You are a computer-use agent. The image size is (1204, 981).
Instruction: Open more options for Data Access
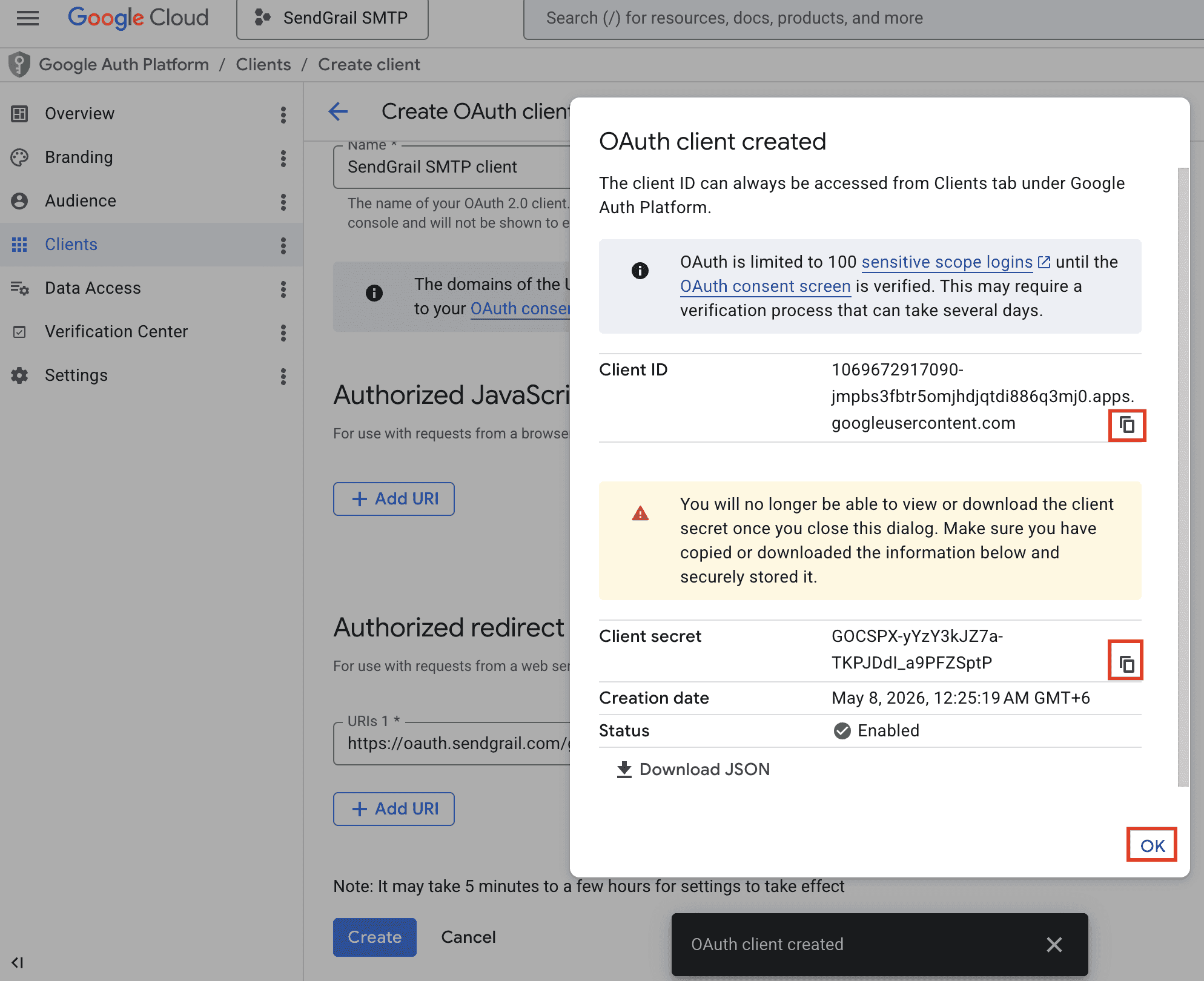(x=283, y=289)
